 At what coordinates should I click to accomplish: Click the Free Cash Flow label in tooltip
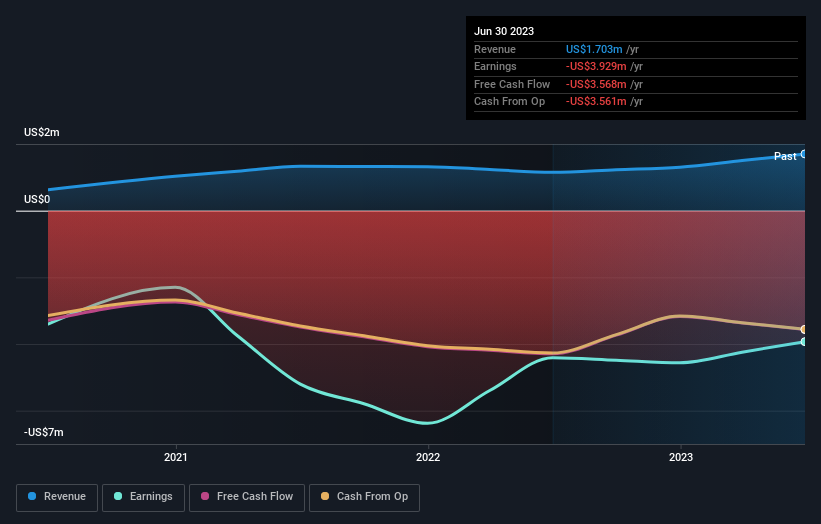[x=512, y=84]
